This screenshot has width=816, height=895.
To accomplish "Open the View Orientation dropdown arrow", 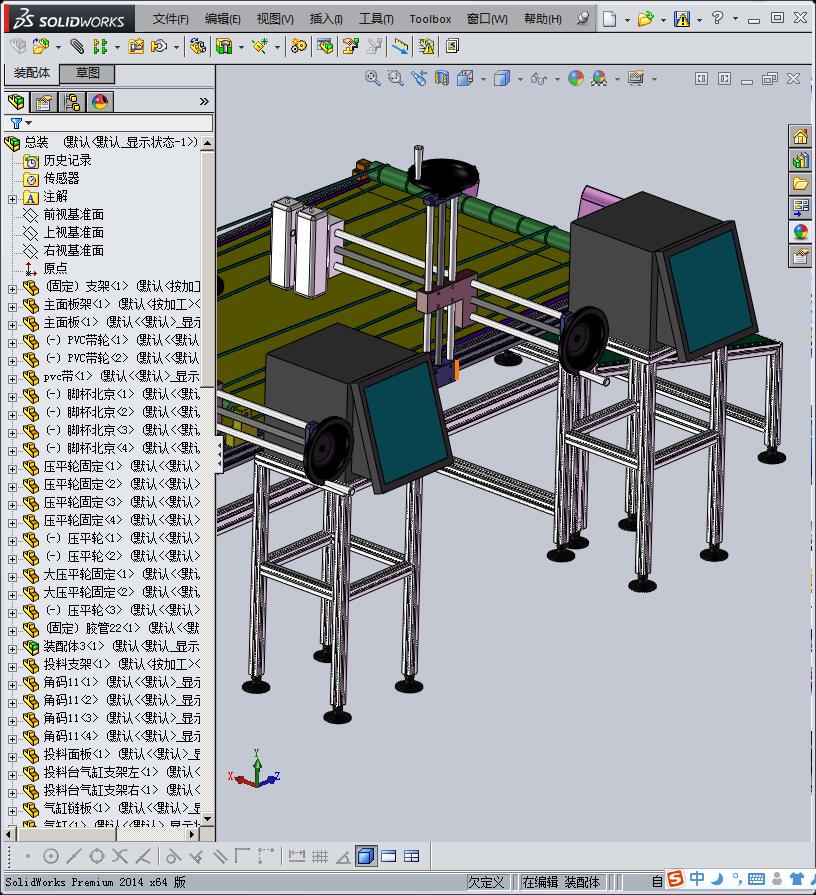I will click(x=483, y=79).
